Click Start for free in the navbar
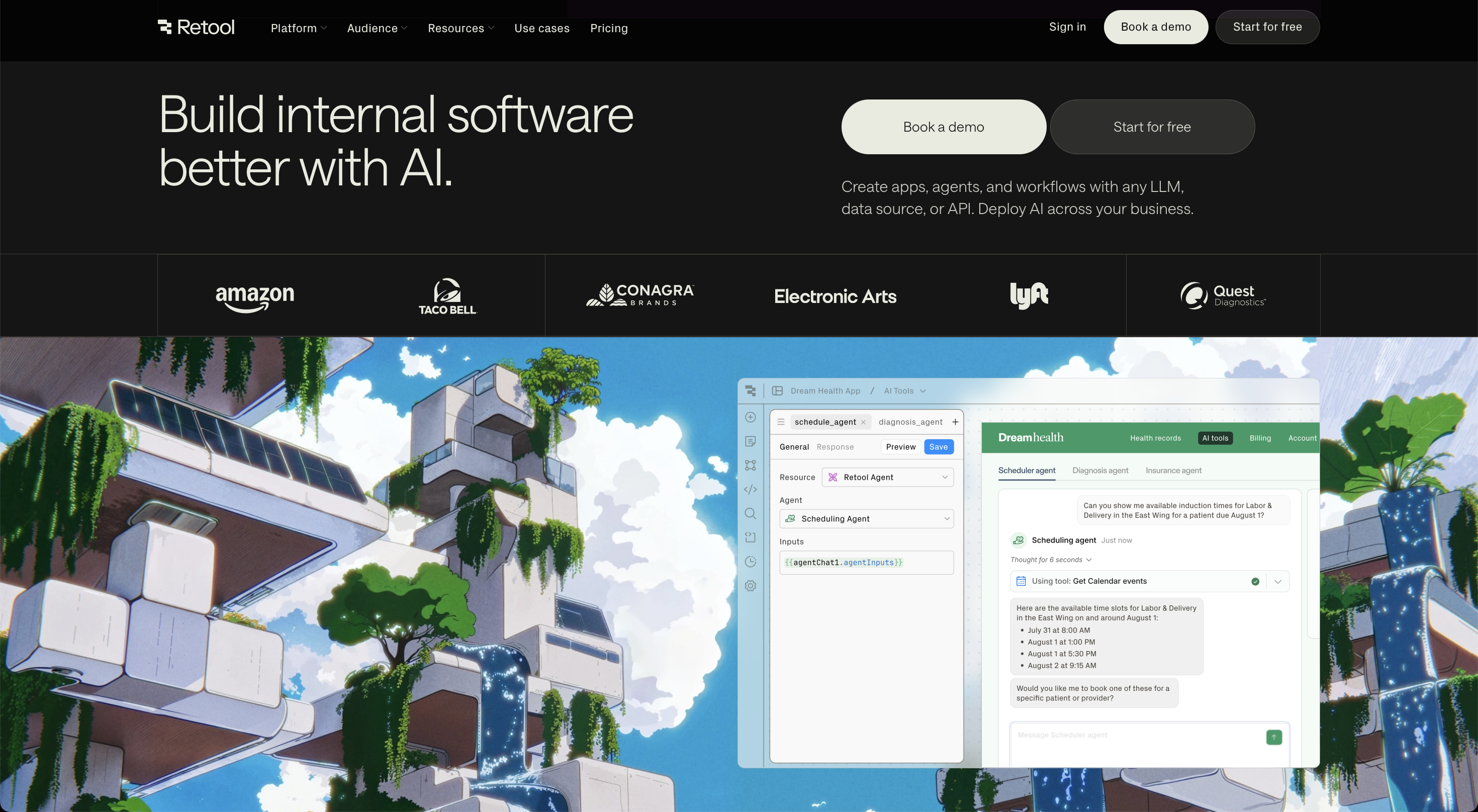This screenshot has width=1478, height=812. pyautogui.click(x=1267, y=27)
